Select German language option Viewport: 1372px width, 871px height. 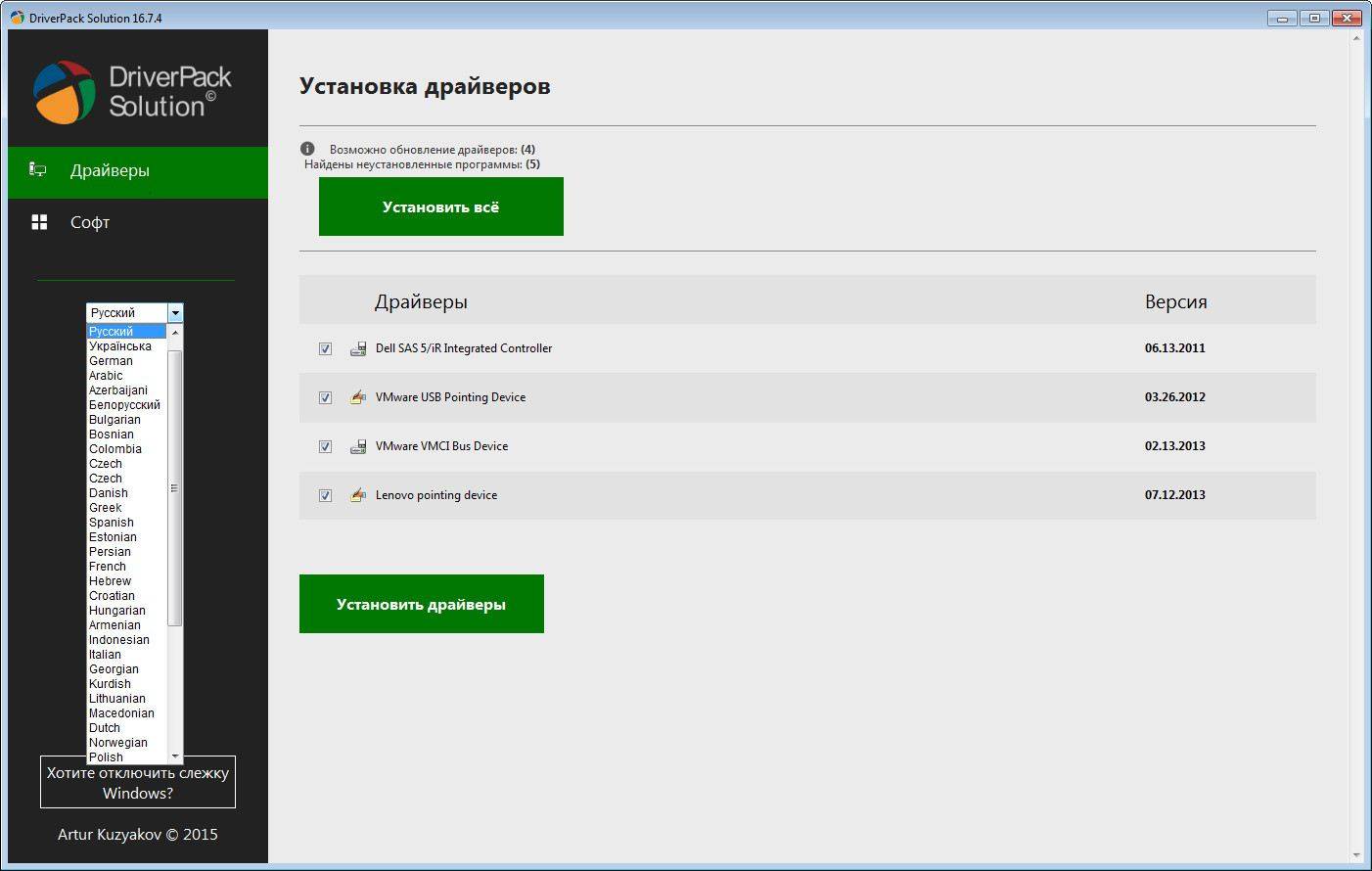127,360
